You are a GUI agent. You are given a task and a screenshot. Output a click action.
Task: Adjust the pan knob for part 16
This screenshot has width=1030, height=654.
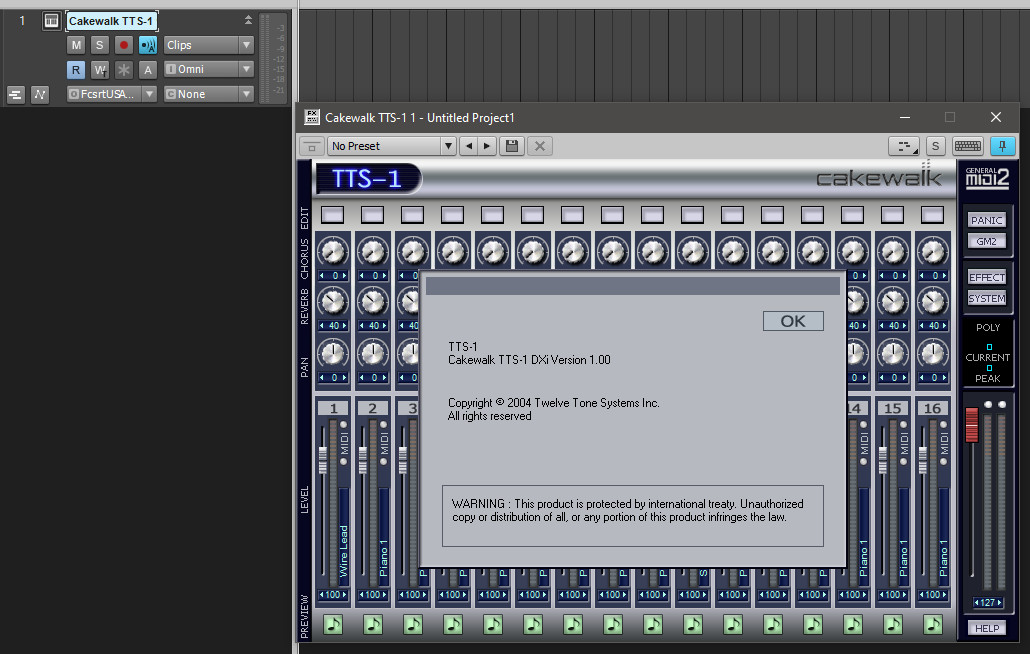pyautogui.click(x=933, y=353)
